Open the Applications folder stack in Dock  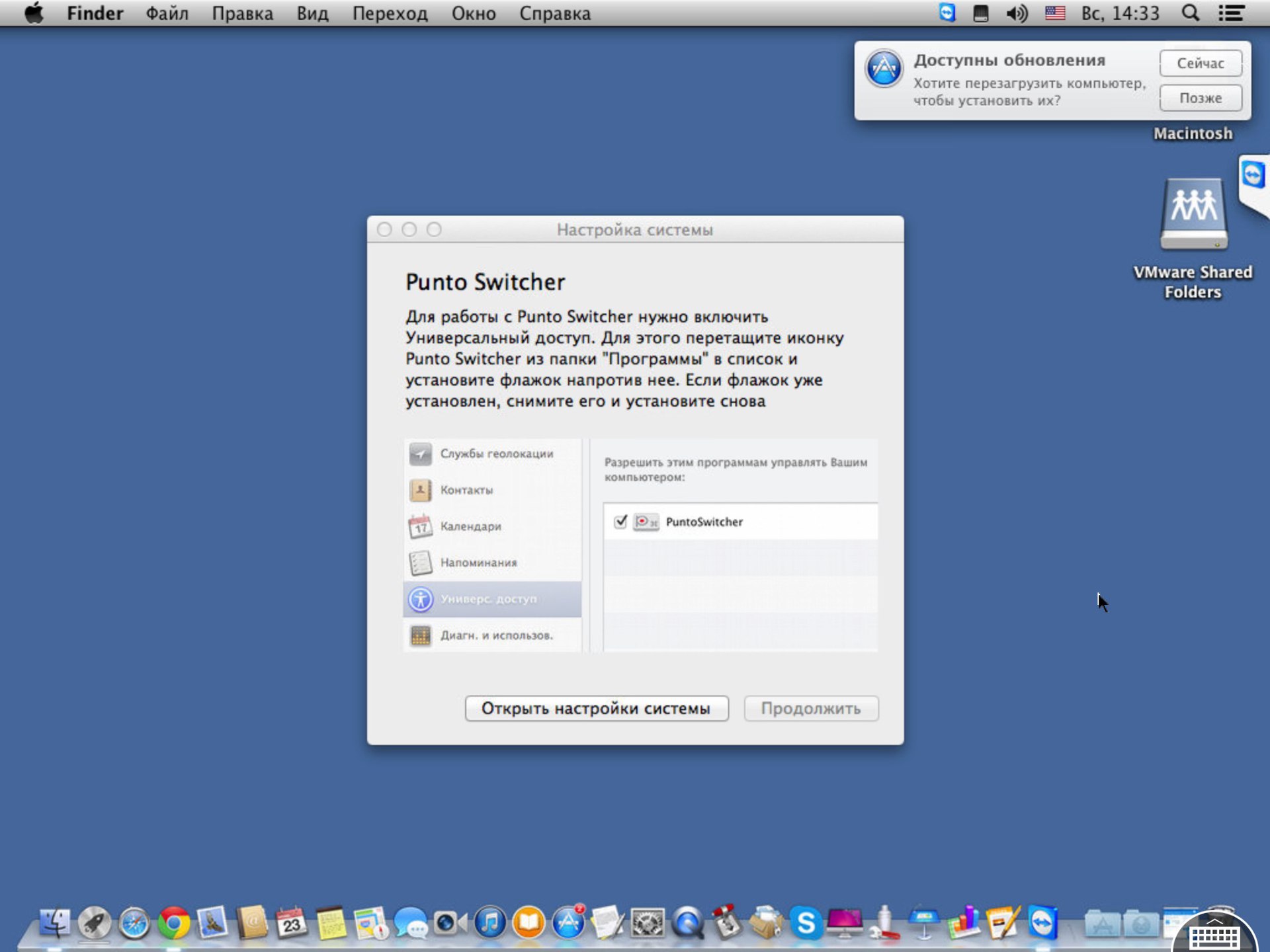[1102, 924]
